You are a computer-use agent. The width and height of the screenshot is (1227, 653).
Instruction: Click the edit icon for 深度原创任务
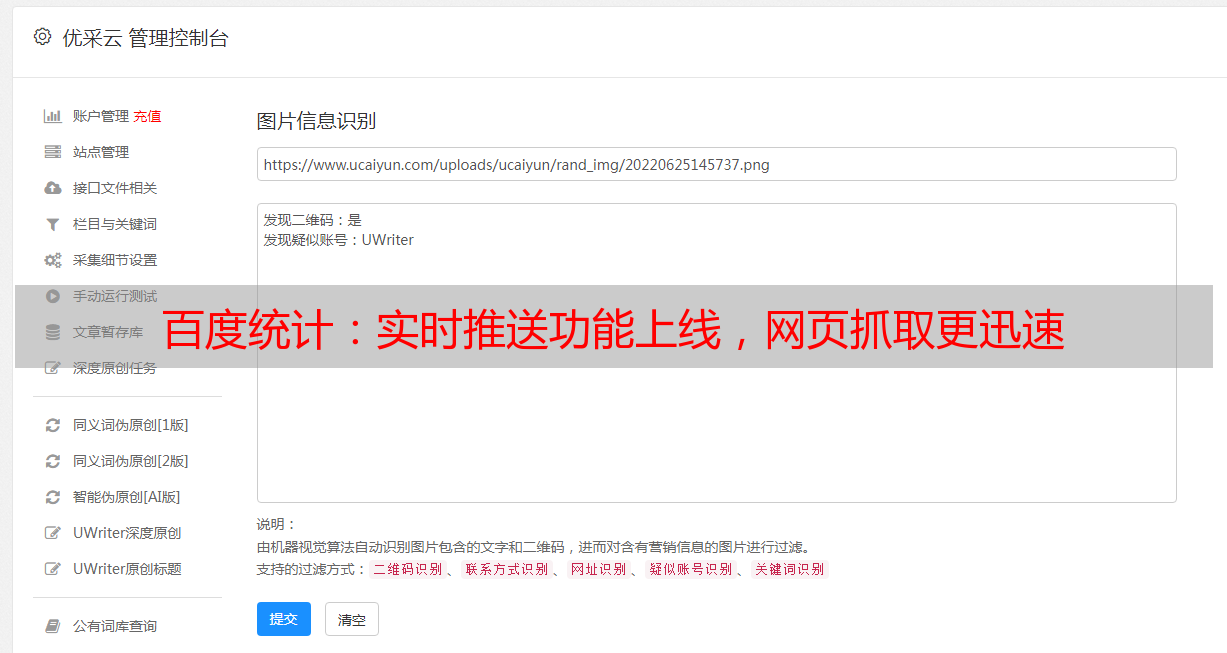click(x=53, y=368)
